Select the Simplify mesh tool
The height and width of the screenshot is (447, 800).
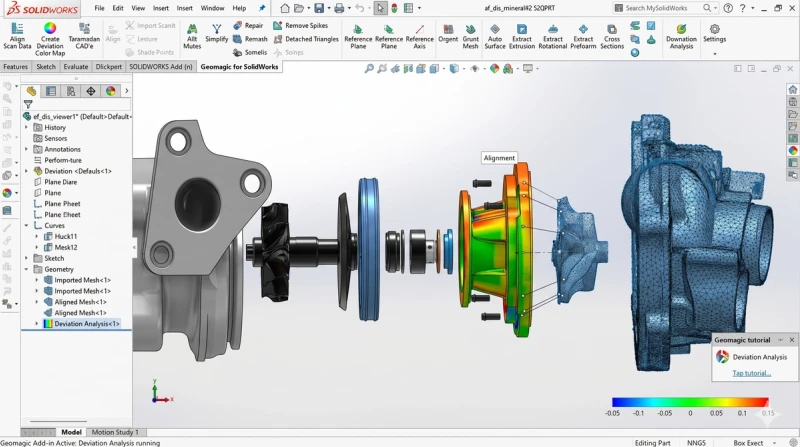tap(216, 33)
